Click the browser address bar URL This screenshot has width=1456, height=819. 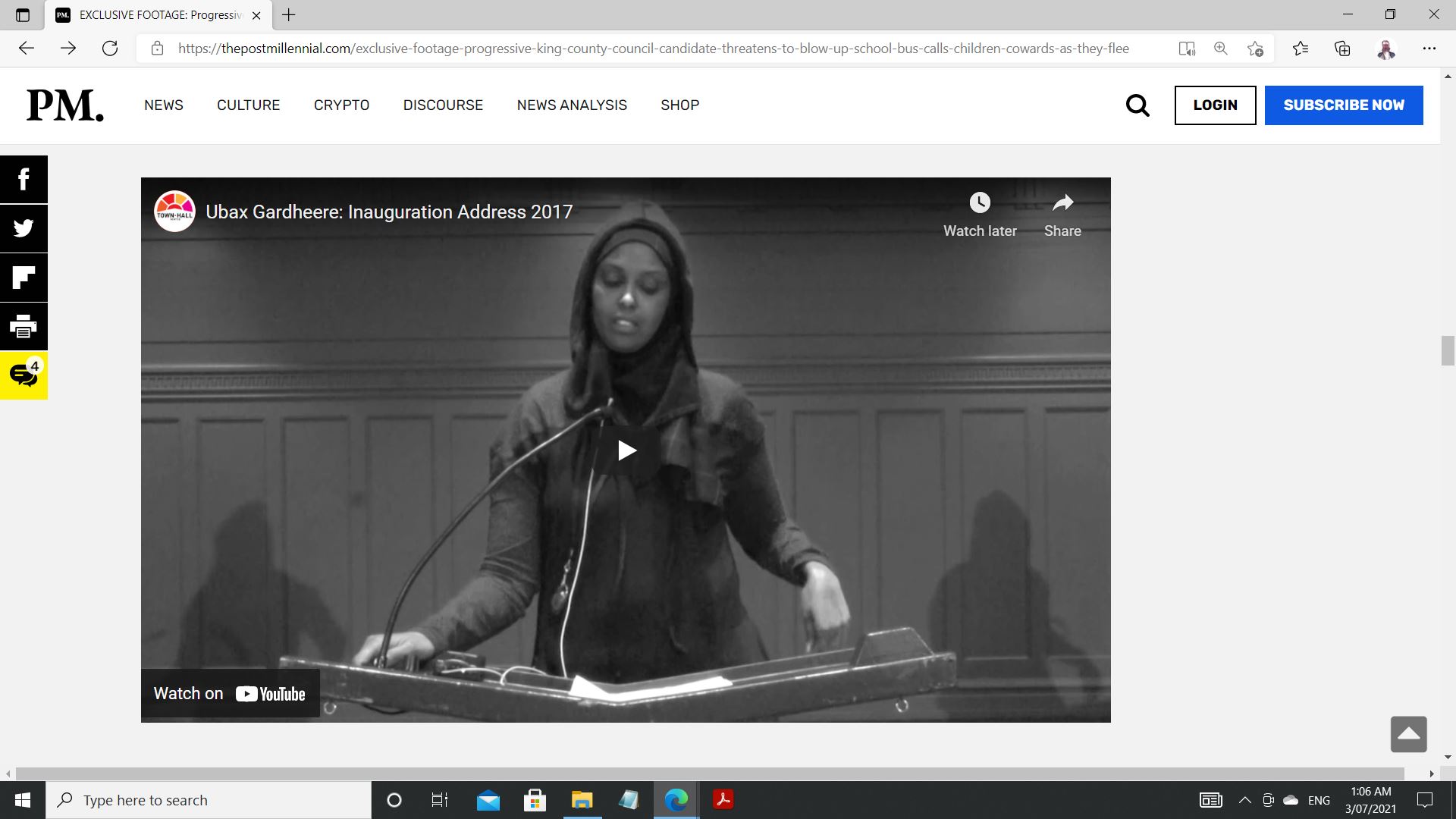click(652, 49)
